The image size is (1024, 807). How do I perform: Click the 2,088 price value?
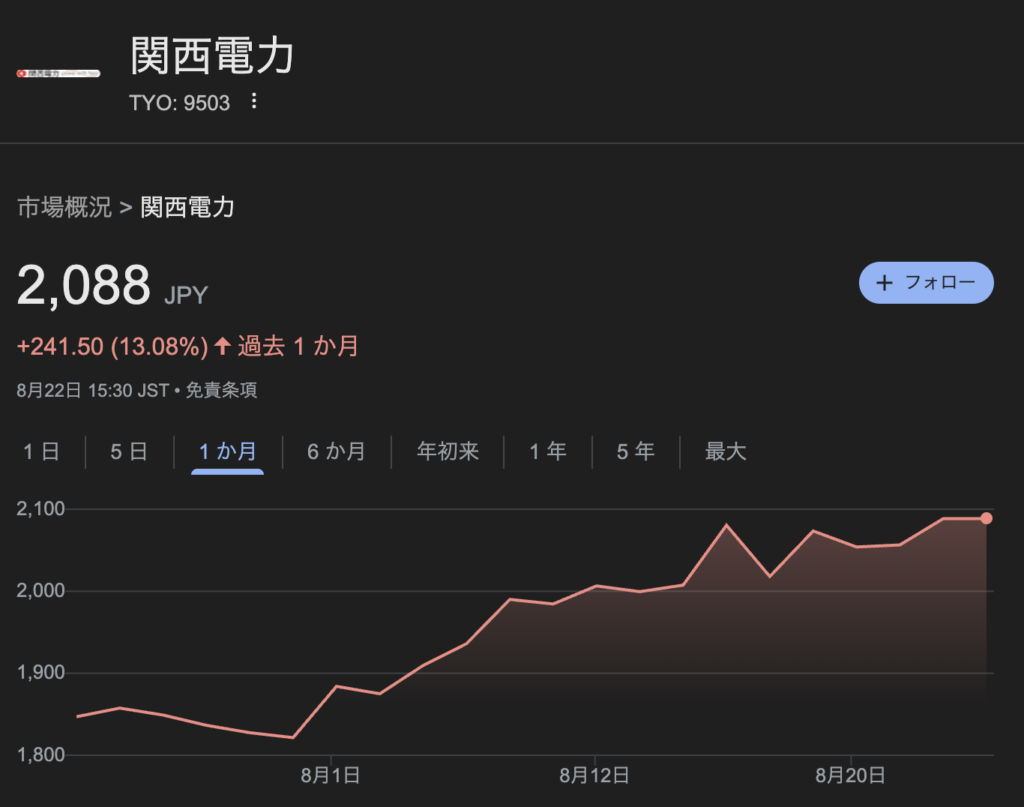[x=84, y=285]
